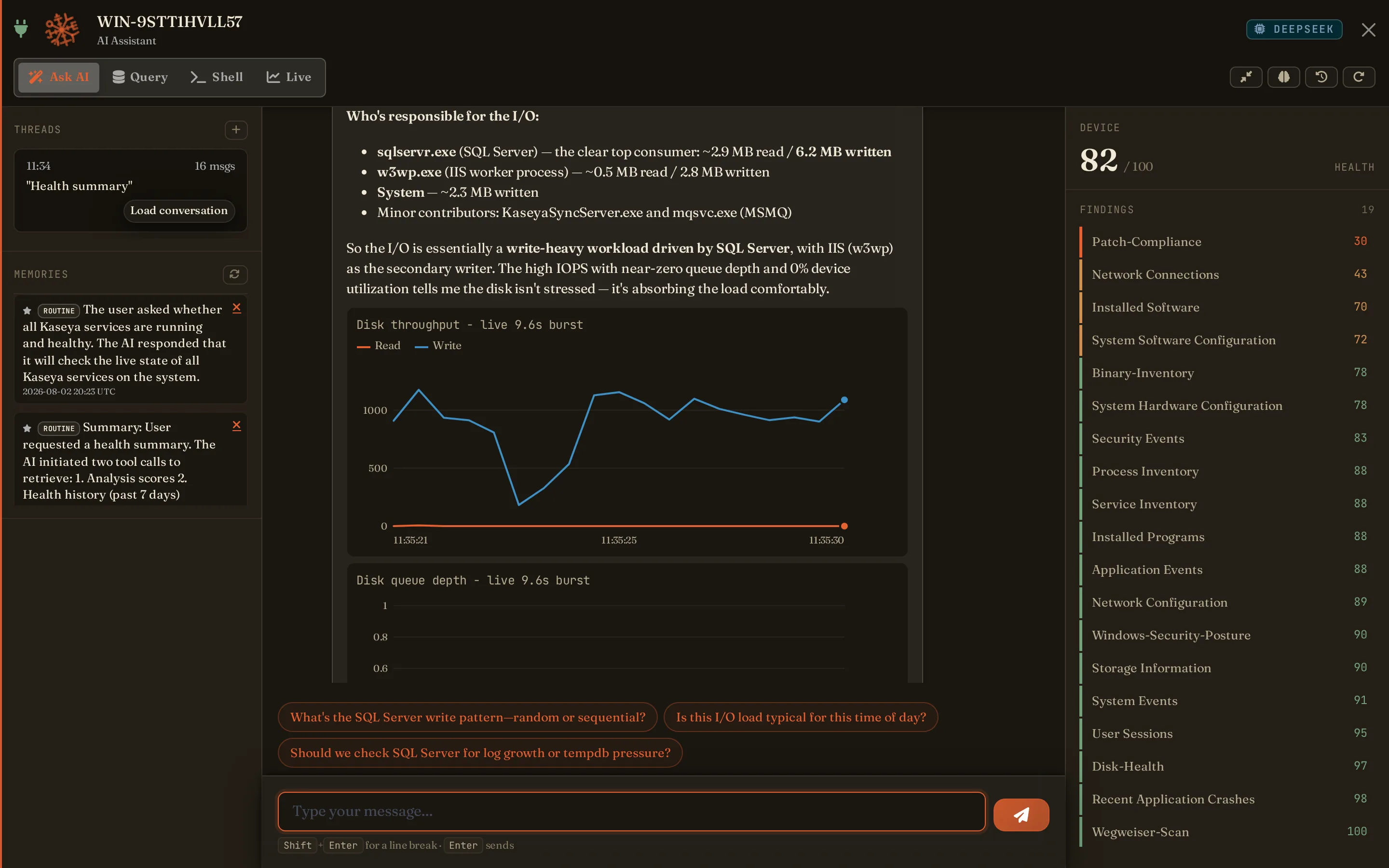Image resolution: width=1389 pixels, height=868 pixels.
Task: Click the blue Write endpoint marker on chart
Action: coord(844,400)
